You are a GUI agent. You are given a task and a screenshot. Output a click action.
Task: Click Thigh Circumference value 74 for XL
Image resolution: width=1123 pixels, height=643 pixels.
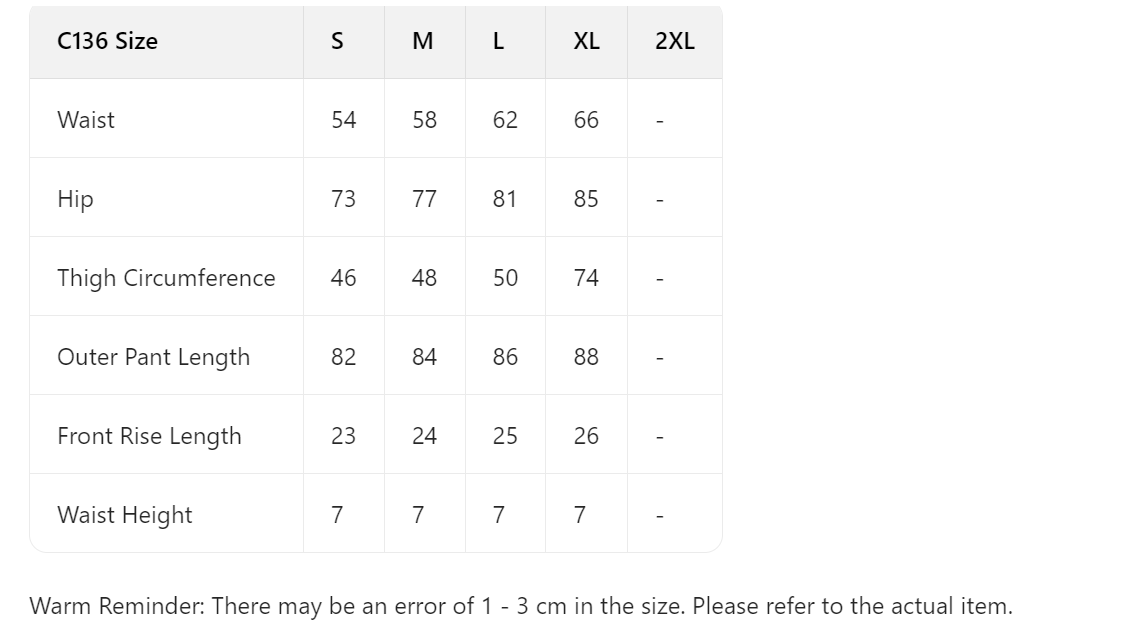pos(586,278)
